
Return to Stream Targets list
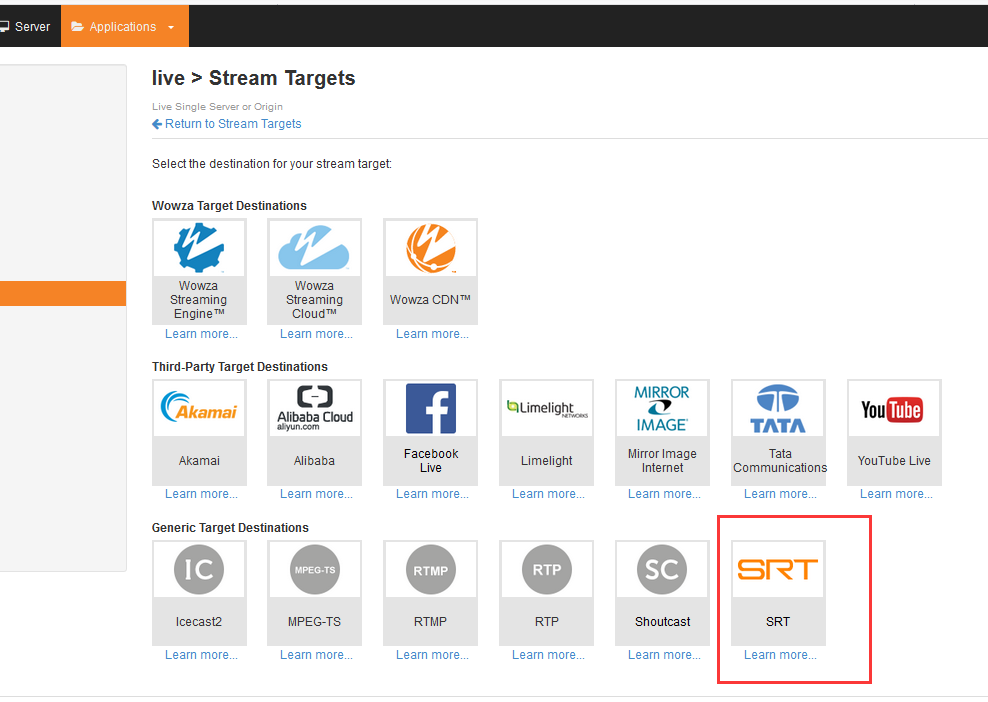[227, 124]
